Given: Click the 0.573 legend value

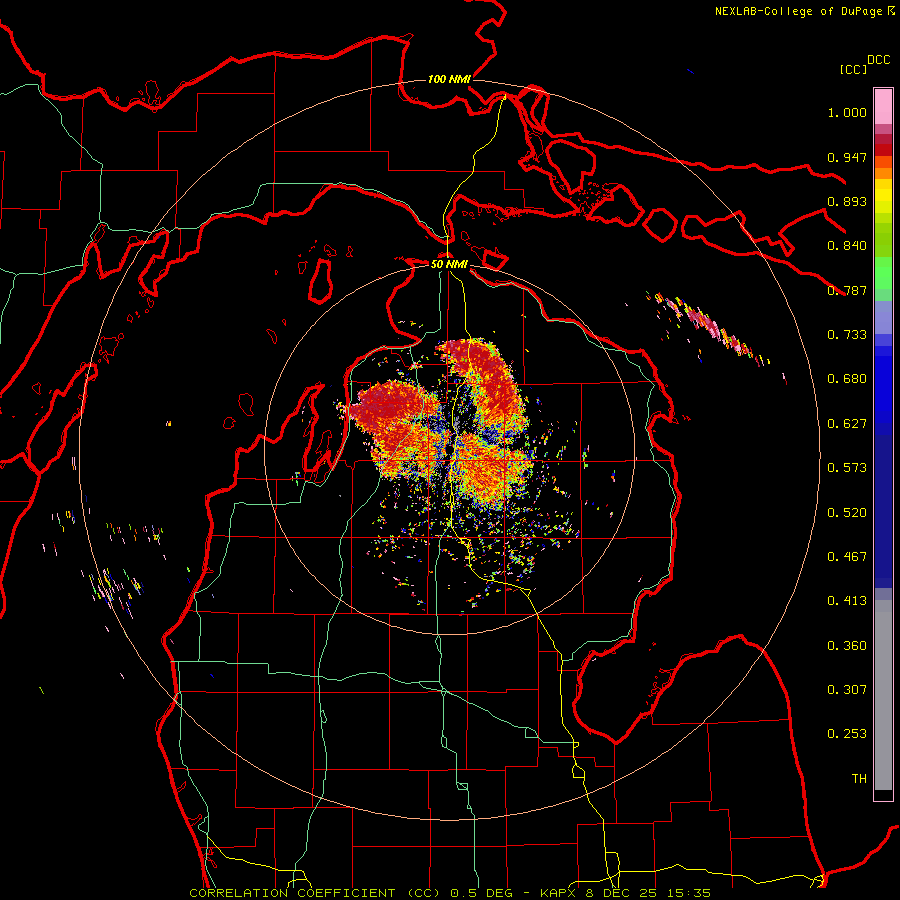Looking at the screenshot, I should pos(847,468).
